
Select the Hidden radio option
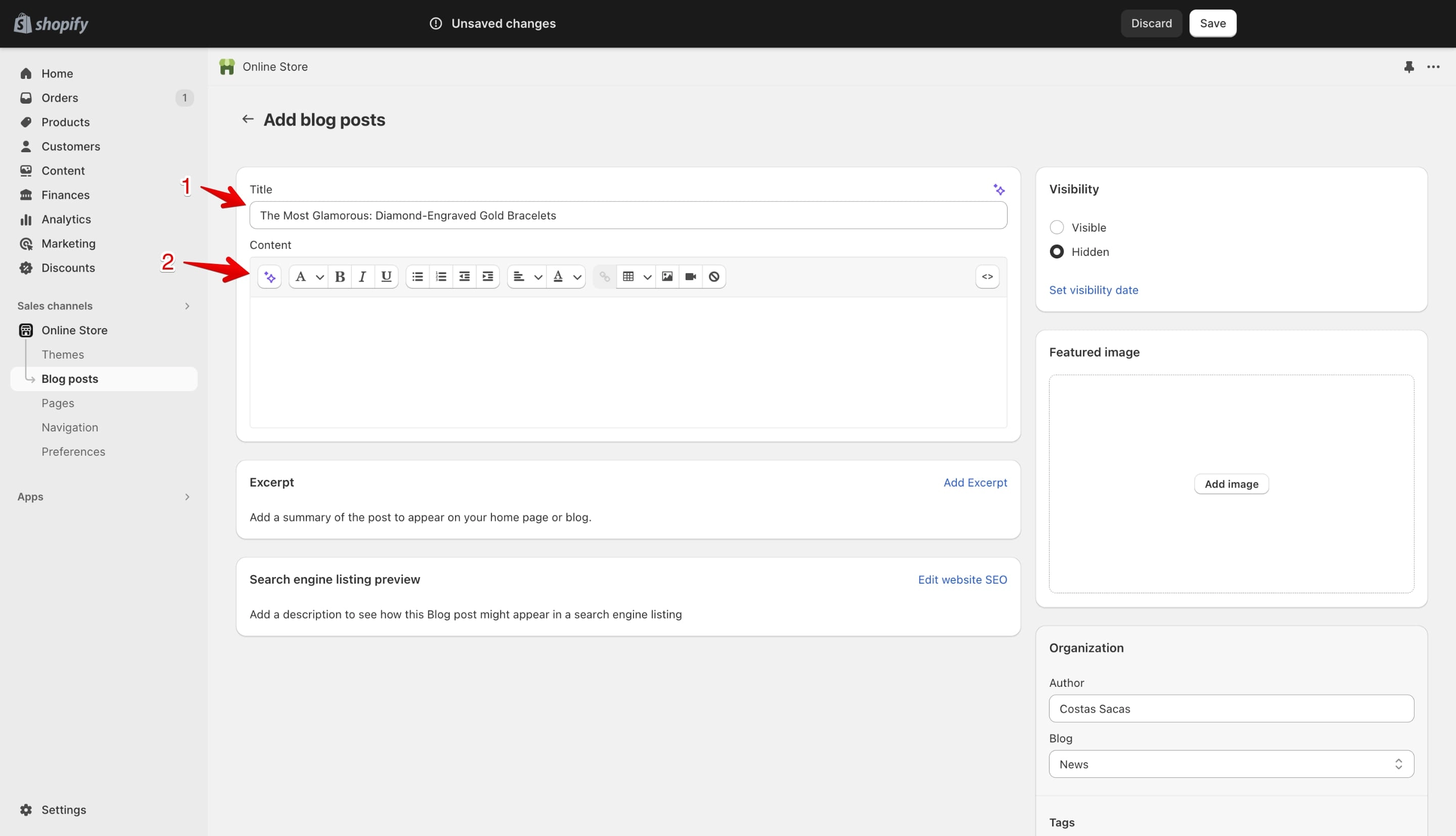1057,251
